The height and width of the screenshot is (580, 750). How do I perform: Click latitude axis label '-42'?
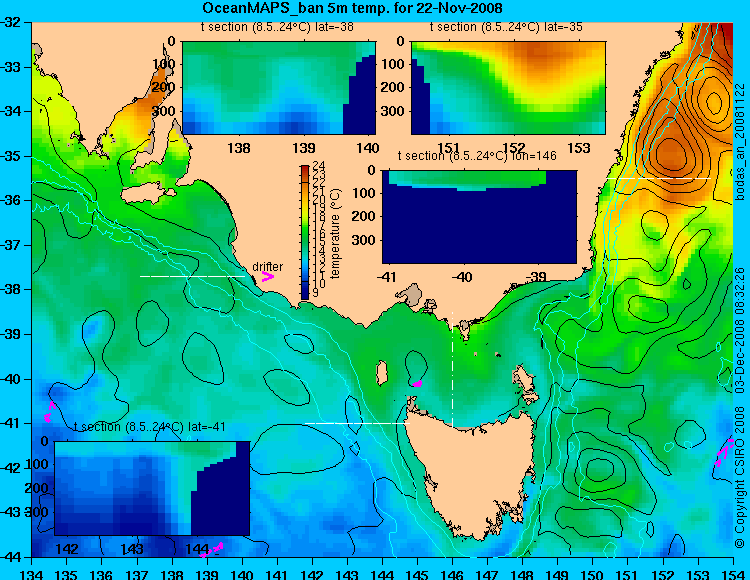pyautogui.click(x=10, y=468)
